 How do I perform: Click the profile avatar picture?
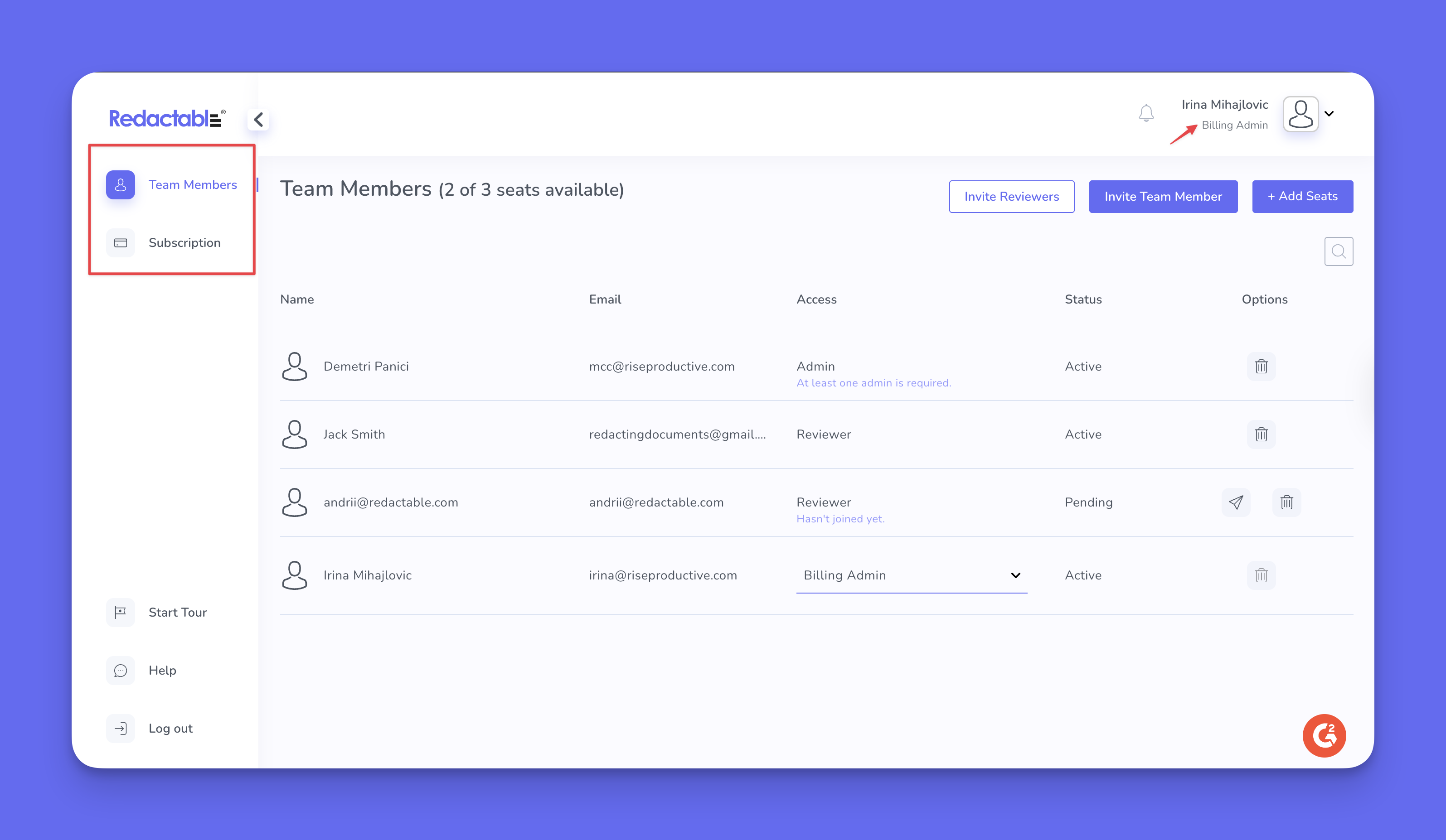pos(1300,114)
